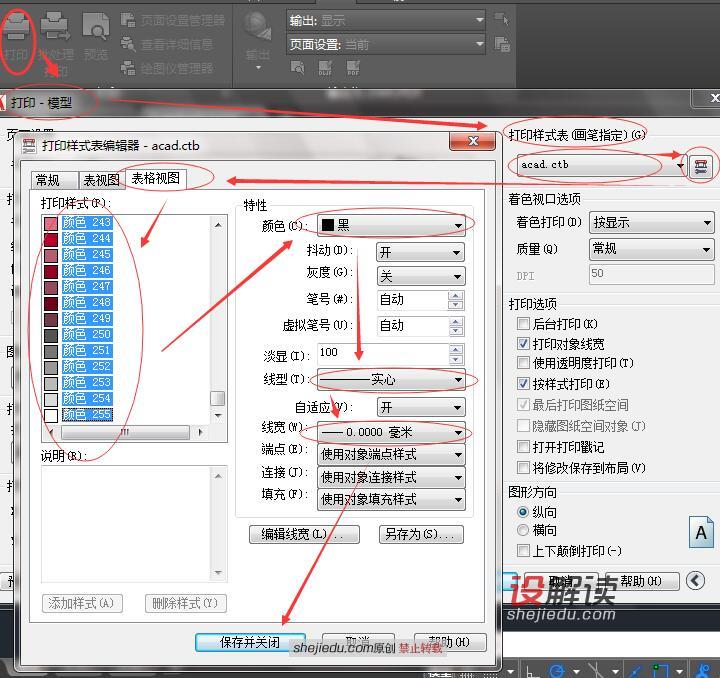Click the 添加样式 button
The image size is (720, 678).
[82, 603]
